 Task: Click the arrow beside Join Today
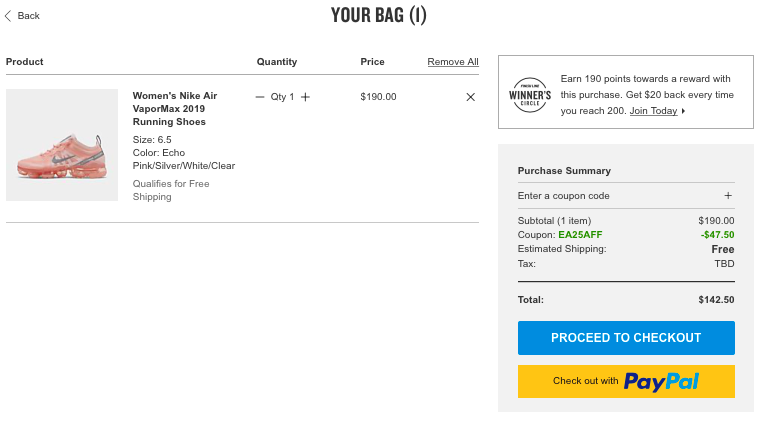(x=684, y=111)
